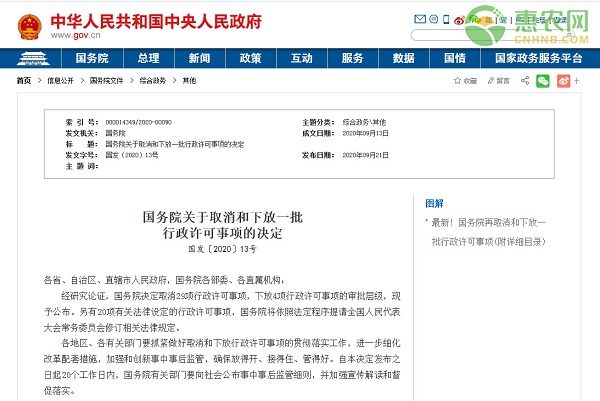The image size is (600, 401).
Task: Click the document title 国务院关于取消和下放一批
Action: pos(223,217)
